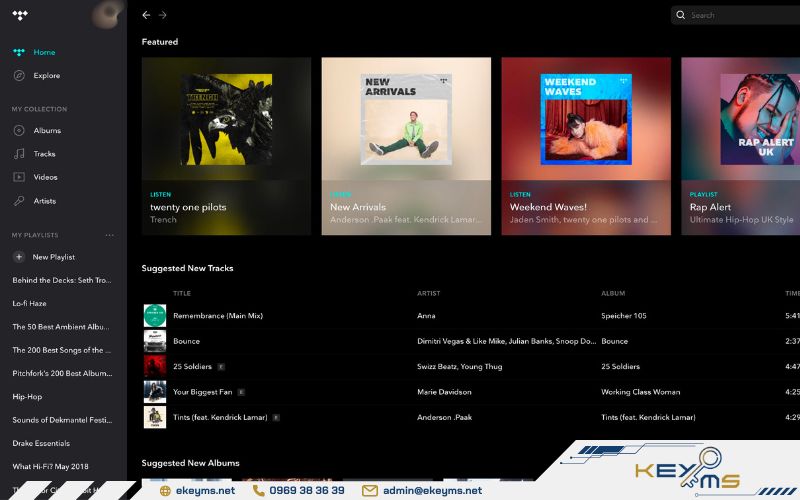
Task: Click the search input field
Action: tap(735, 15)
